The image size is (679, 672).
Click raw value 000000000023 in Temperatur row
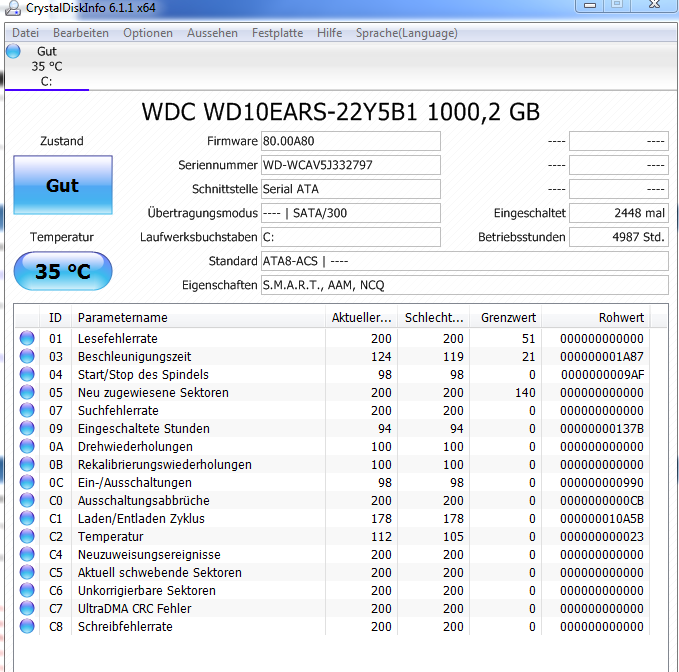point(601,536)
